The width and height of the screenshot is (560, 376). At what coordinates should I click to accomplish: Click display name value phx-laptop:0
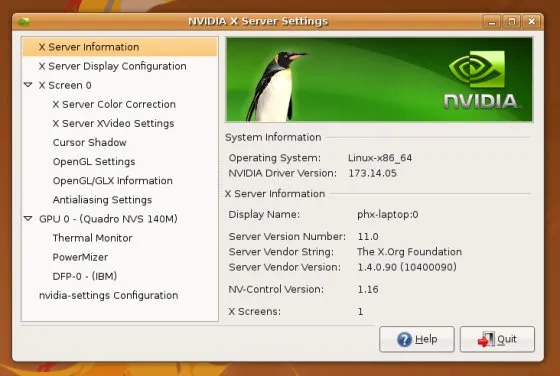[x=388, y=215]
